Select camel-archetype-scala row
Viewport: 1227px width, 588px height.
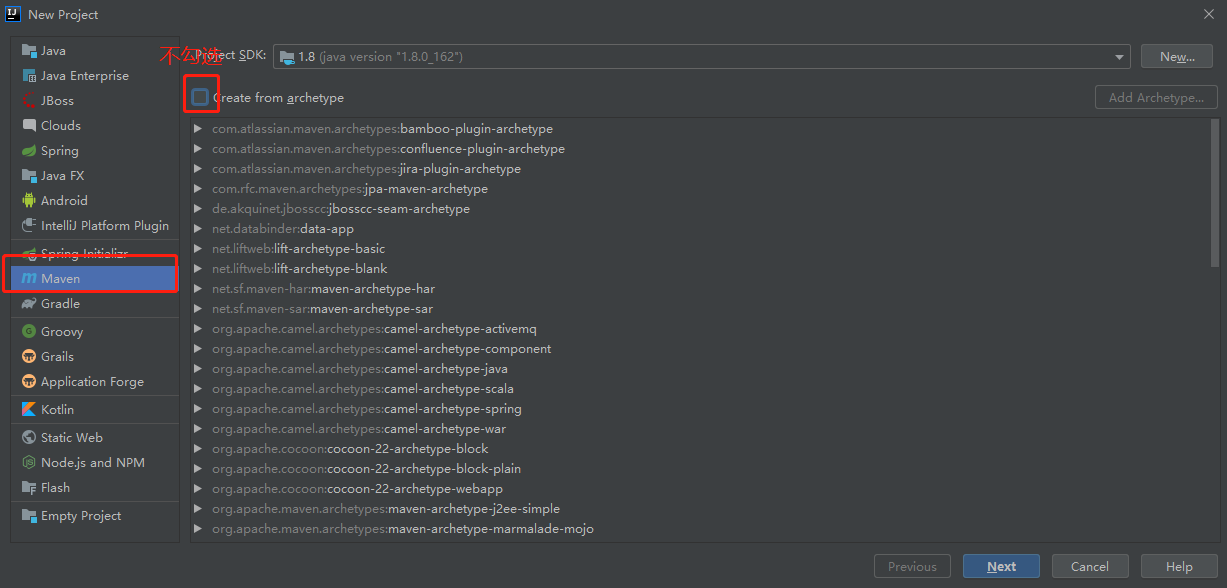[700, 389]
